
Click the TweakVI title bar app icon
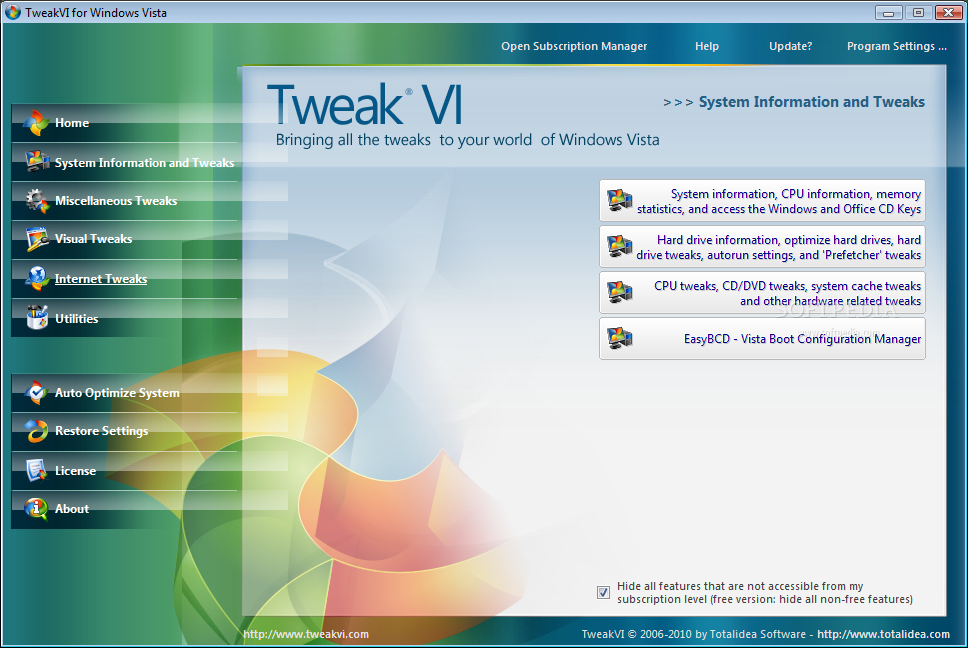[12, 12]
